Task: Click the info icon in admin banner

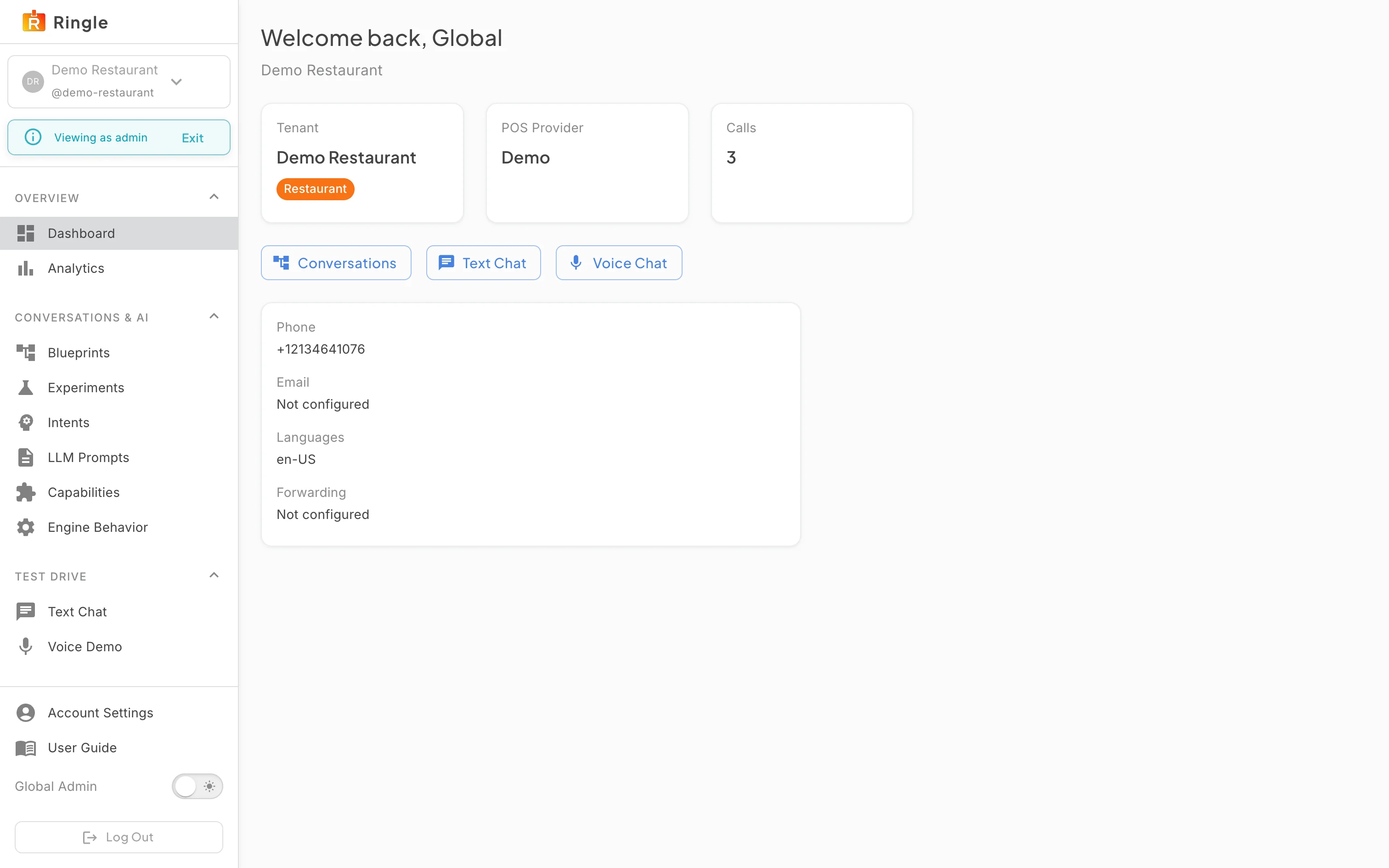Action: (33, 137)
